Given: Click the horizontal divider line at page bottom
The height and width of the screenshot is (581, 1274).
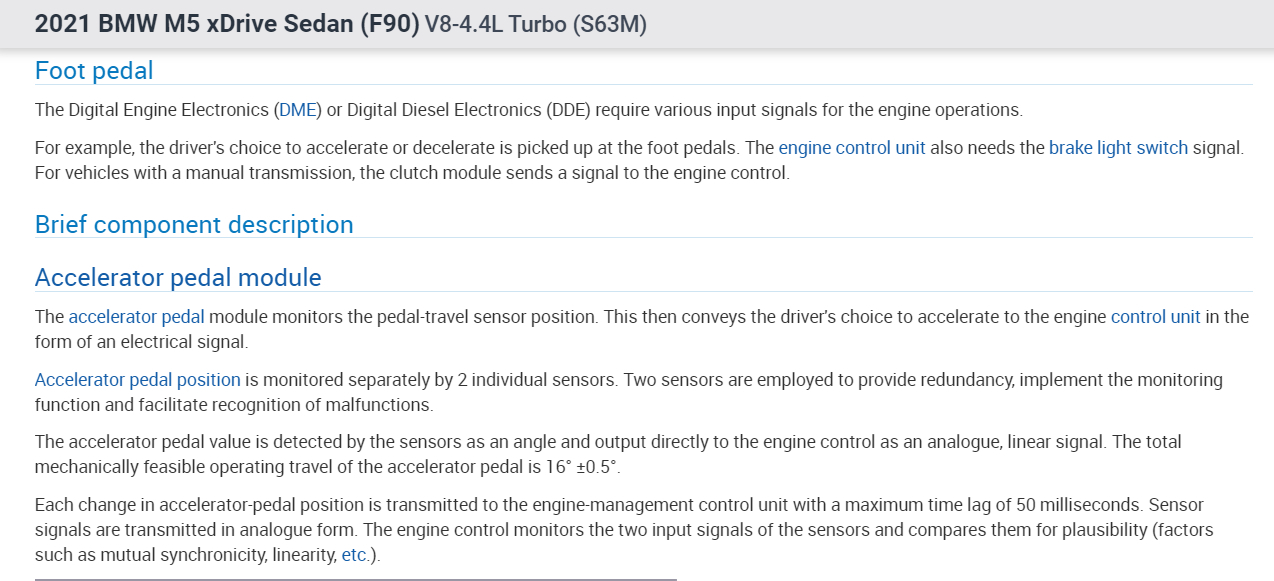Looking at the screenshot, I should click(x=355, y=579).
